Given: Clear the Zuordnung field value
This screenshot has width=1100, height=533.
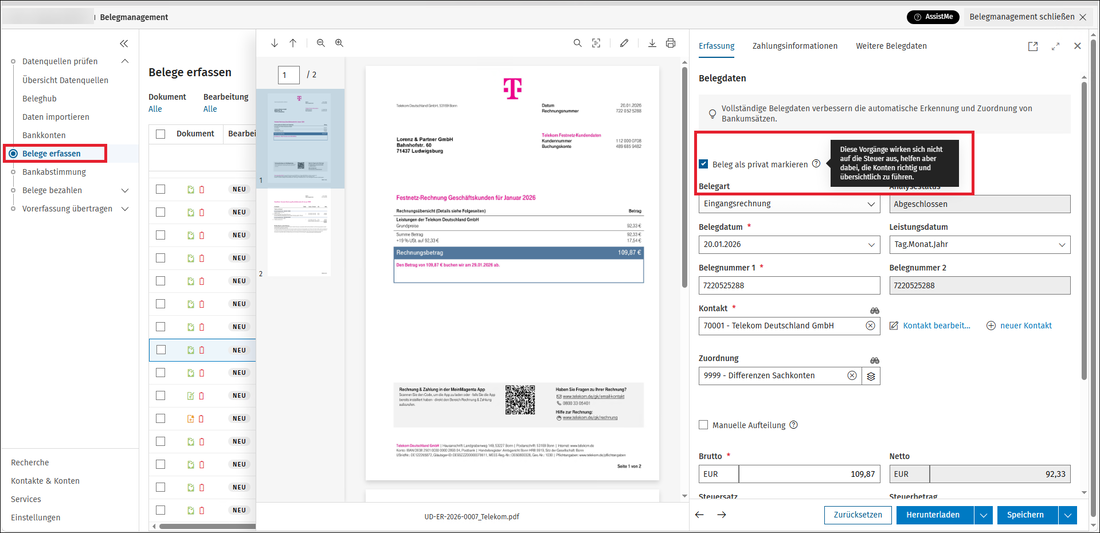Looking at the screenshot, I should pyautogui.click(x=852, y=376).
